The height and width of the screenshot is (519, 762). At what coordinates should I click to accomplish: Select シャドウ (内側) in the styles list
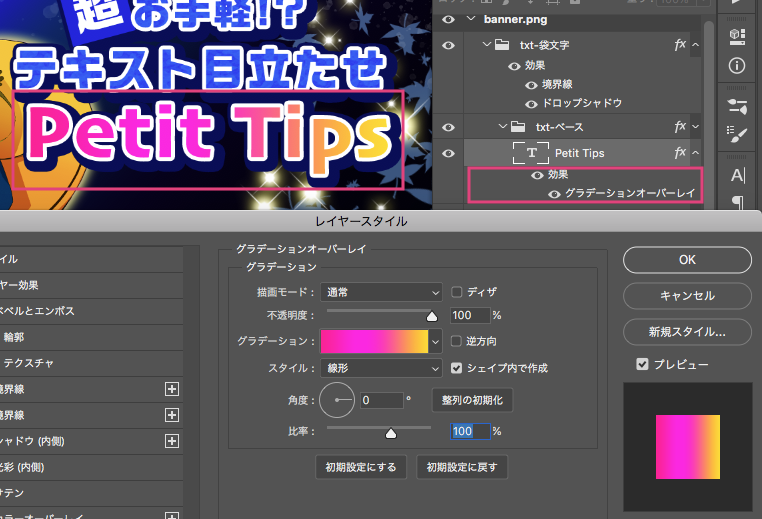point(91,441)
